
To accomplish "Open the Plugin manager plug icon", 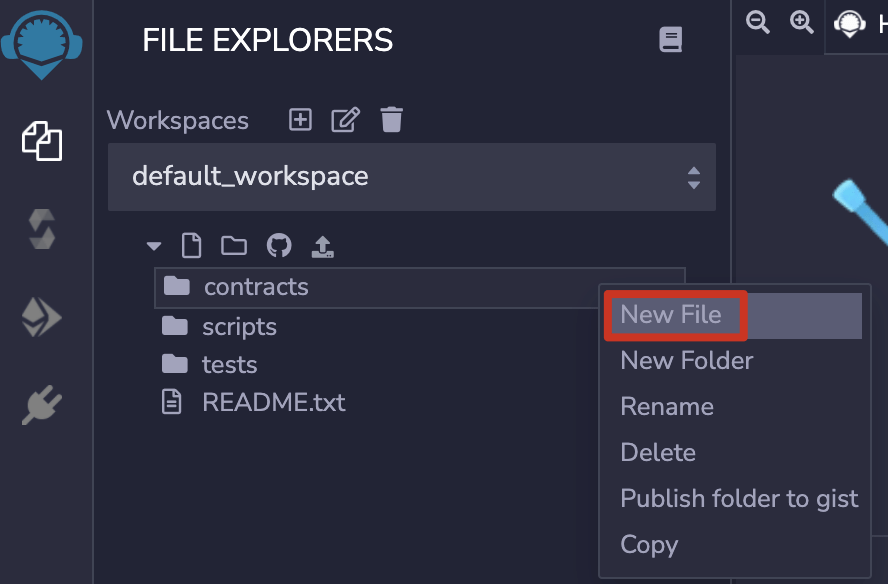I will pos(42,405).
